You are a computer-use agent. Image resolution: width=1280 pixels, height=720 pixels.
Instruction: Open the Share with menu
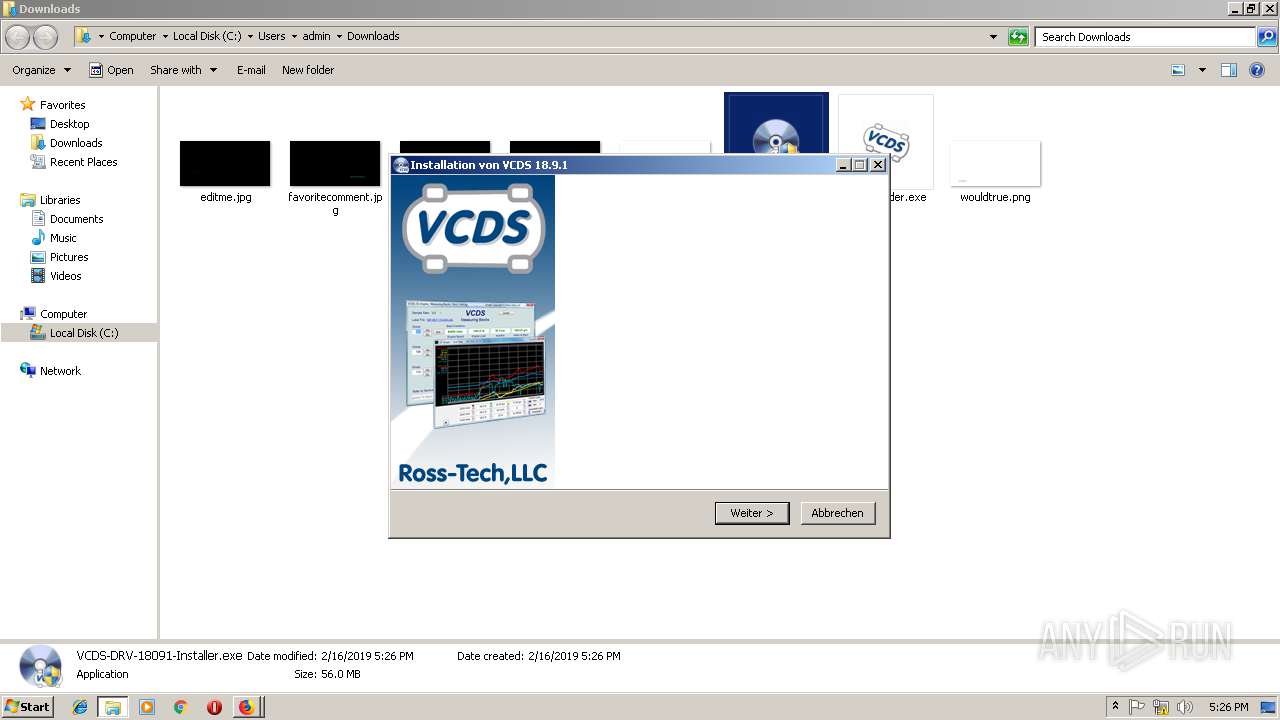coord(183,70)
